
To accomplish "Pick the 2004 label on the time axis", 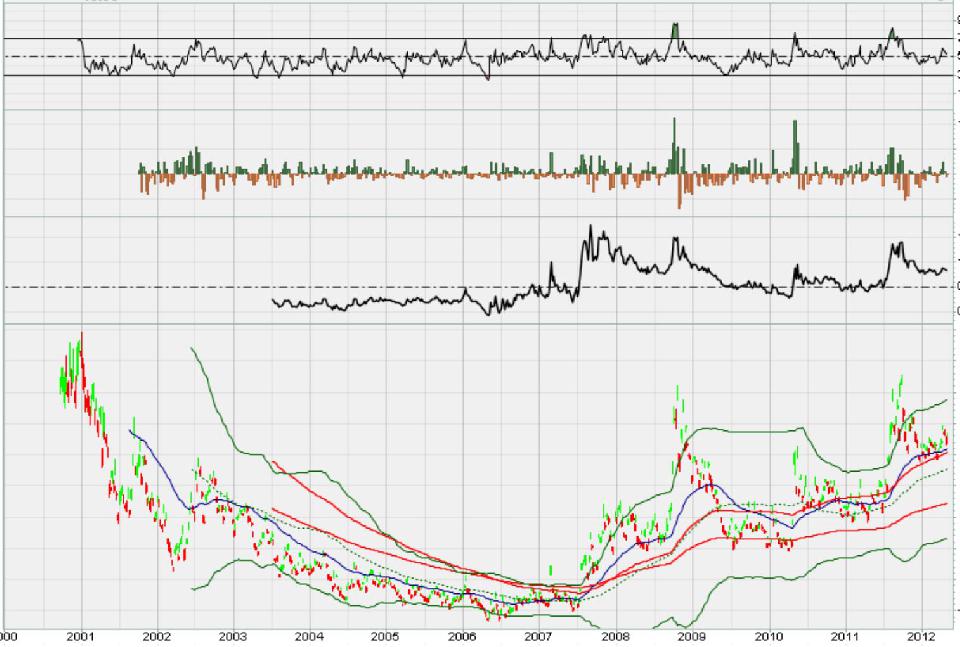I will (309, 637).
